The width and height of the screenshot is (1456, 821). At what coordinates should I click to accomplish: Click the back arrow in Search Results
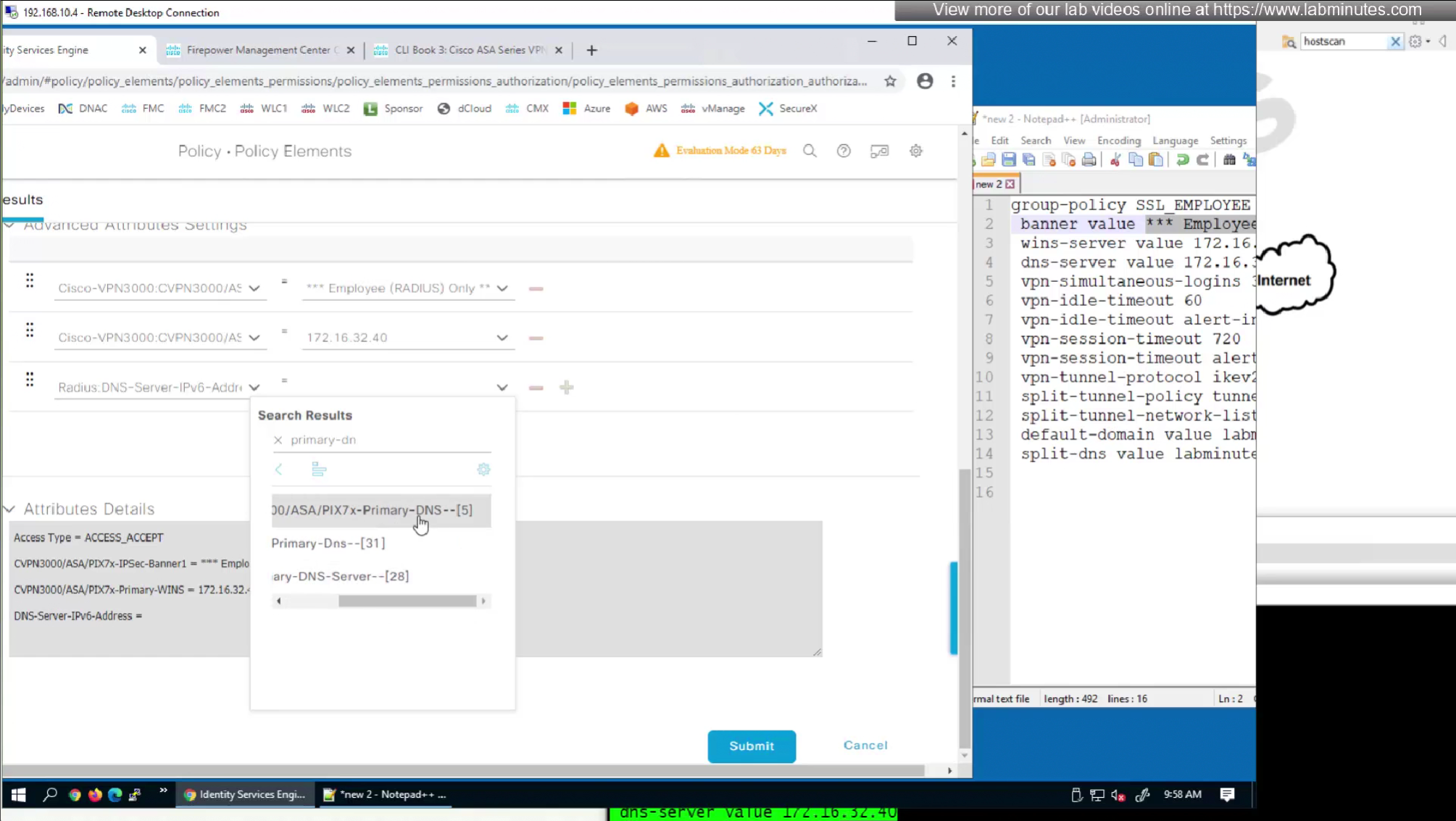(x=279, y=470)
